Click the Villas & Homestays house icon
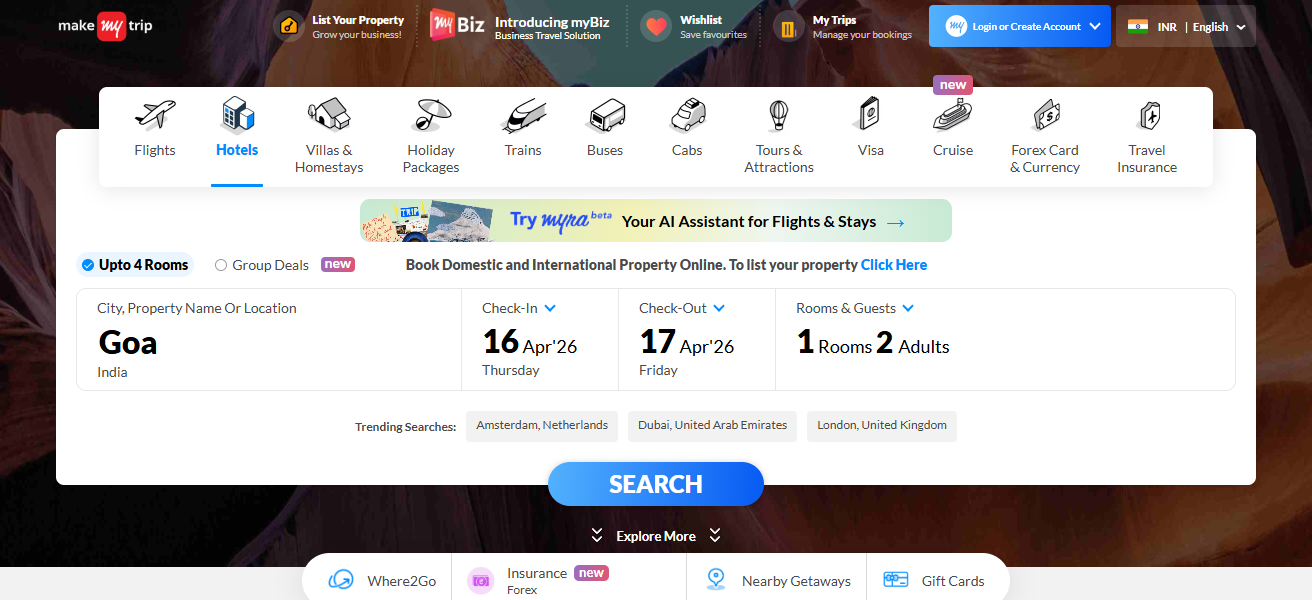Screen dimensions: 1312x600 pyautogui.click(x=329, y=114)
